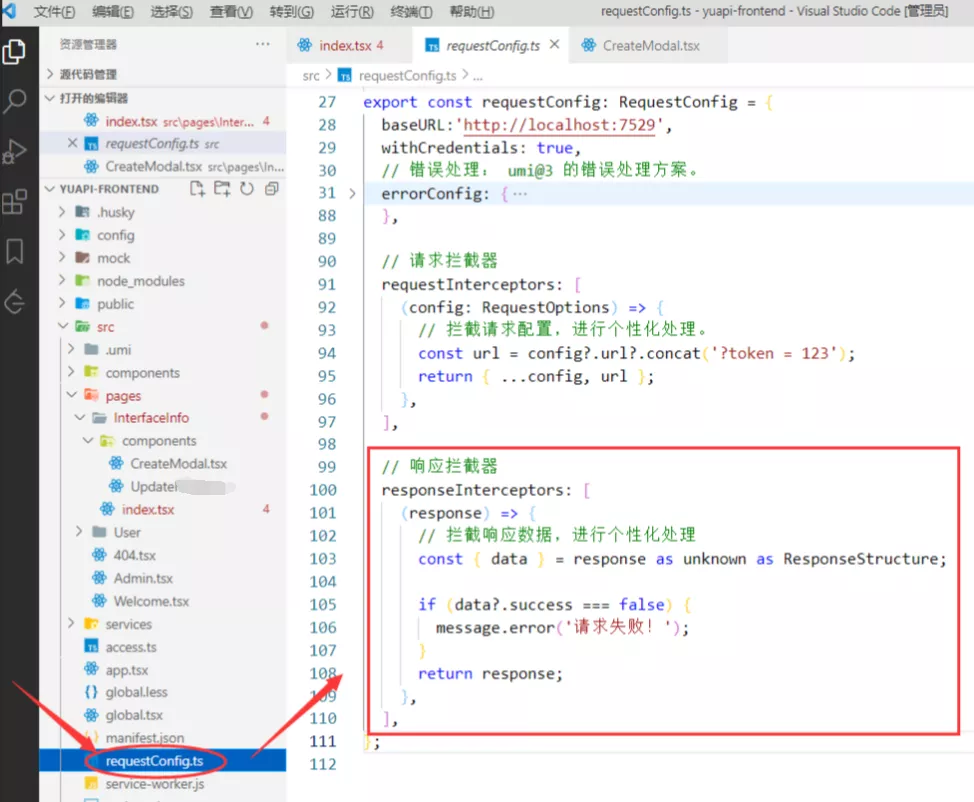Click the breadcrumb ellipsis symbol
974x802 pixels.
pyautogui.click(x=478, y=76)
